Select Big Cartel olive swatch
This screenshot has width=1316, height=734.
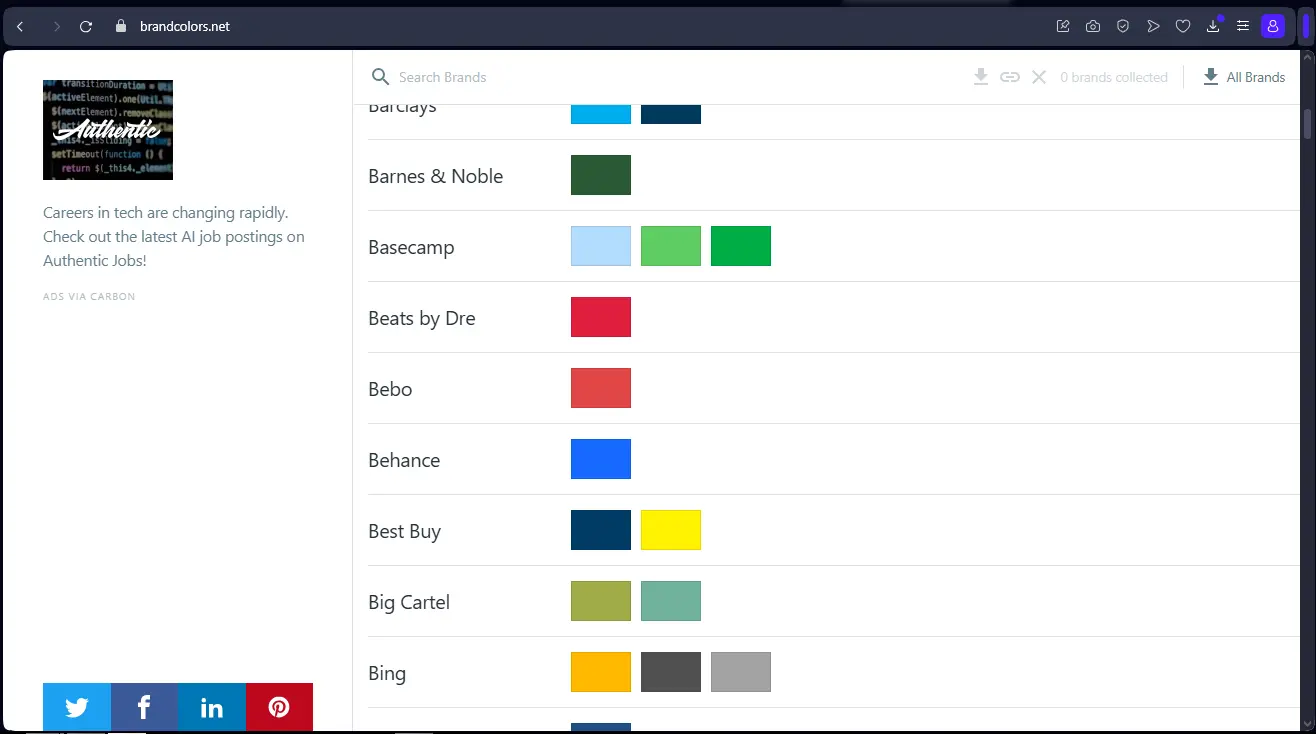(x=601, y=601)
